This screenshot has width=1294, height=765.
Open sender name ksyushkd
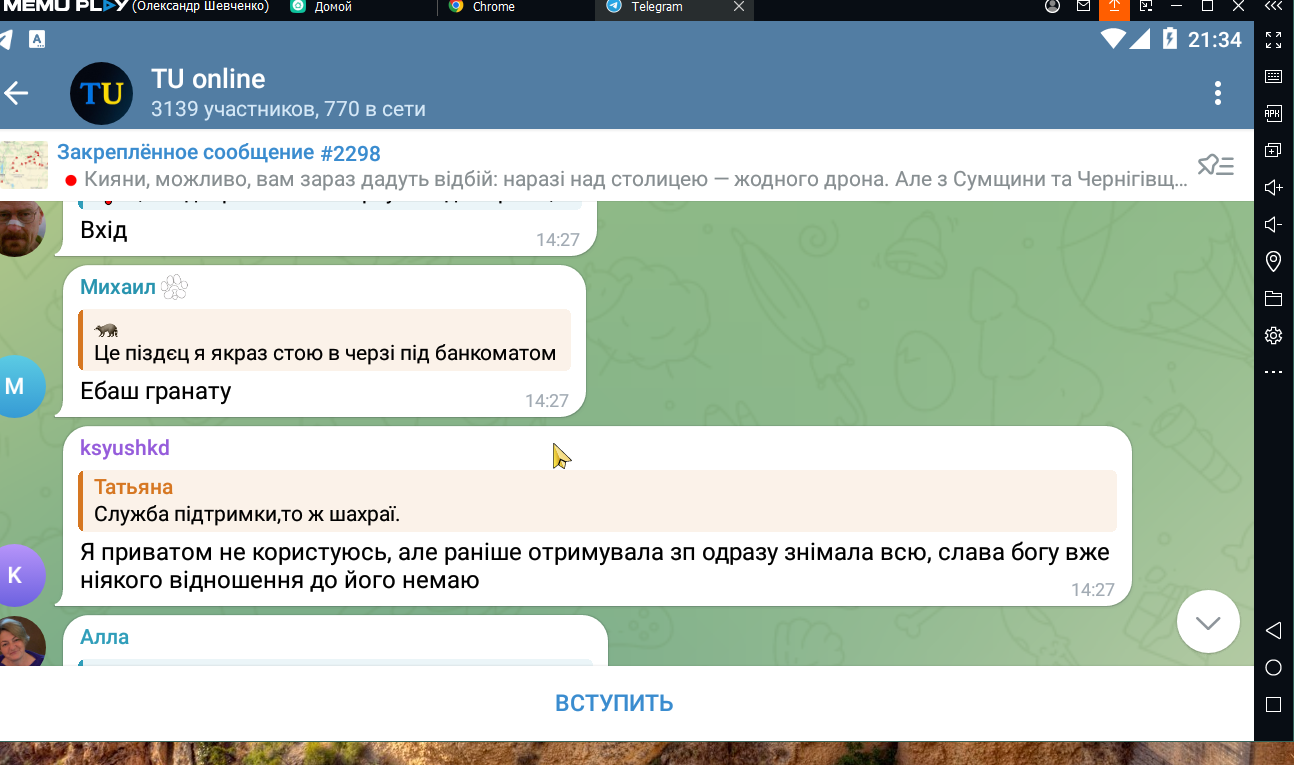tap(125, 448)
